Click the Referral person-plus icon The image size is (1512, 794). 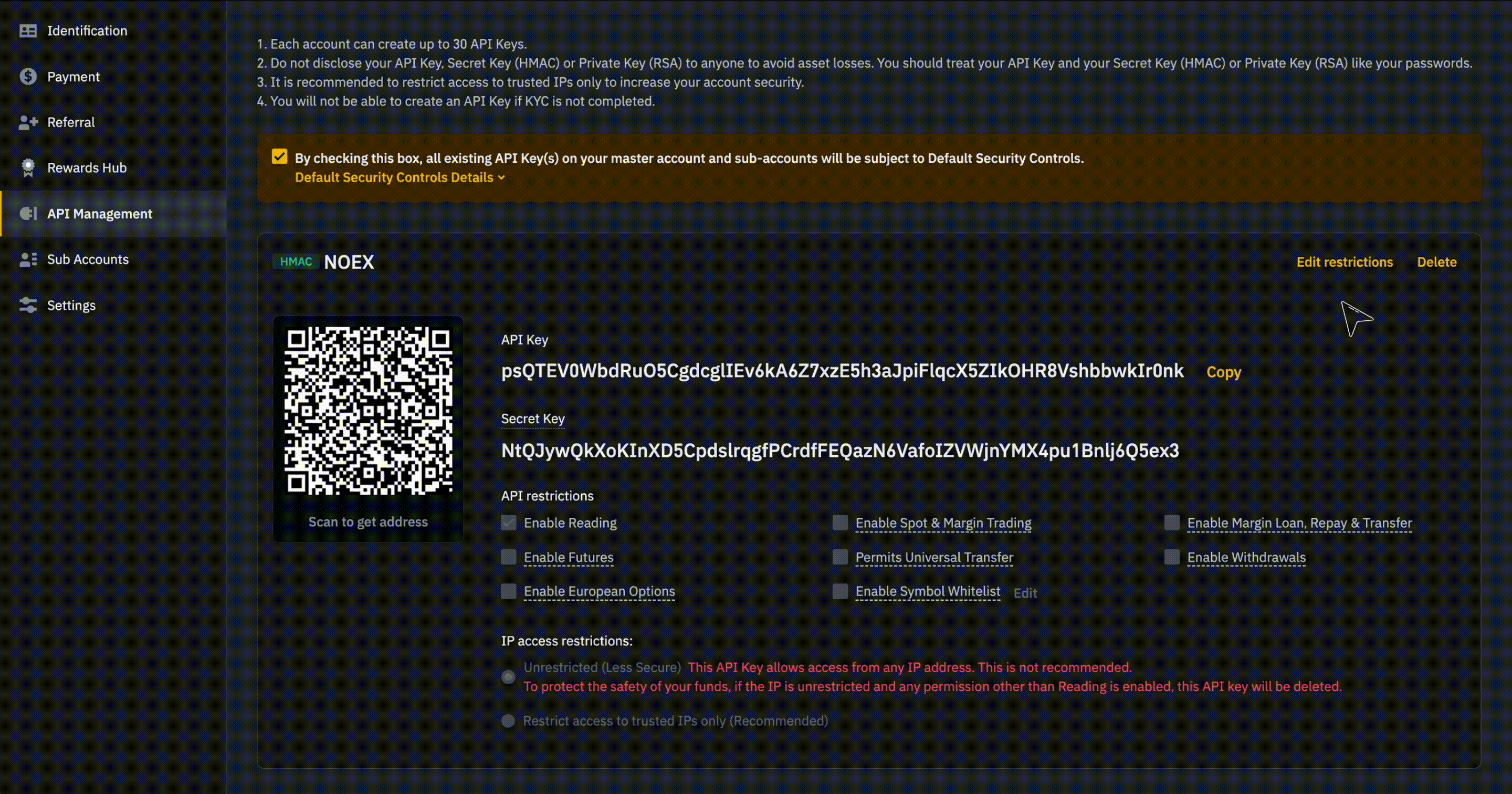28,122
